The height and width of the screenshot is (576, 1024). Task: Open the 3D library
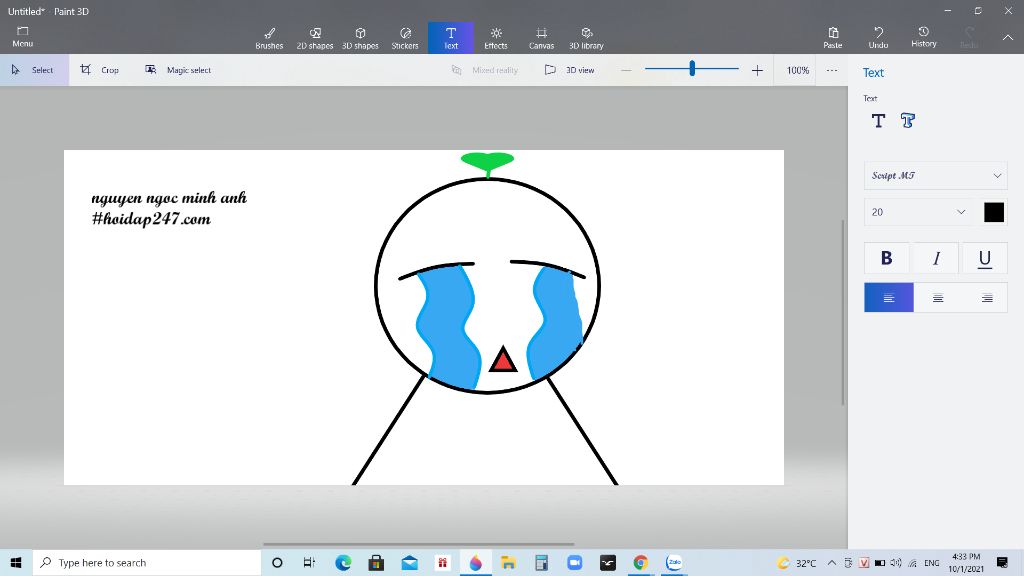click(586, 38)
